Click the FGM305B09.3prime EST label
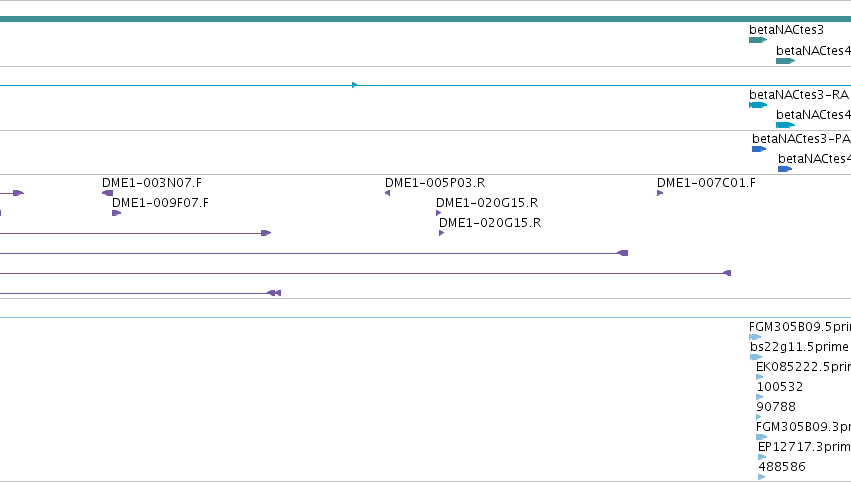Image resolution: width=851 pixels, height=482 pixels. coord(803,427)
